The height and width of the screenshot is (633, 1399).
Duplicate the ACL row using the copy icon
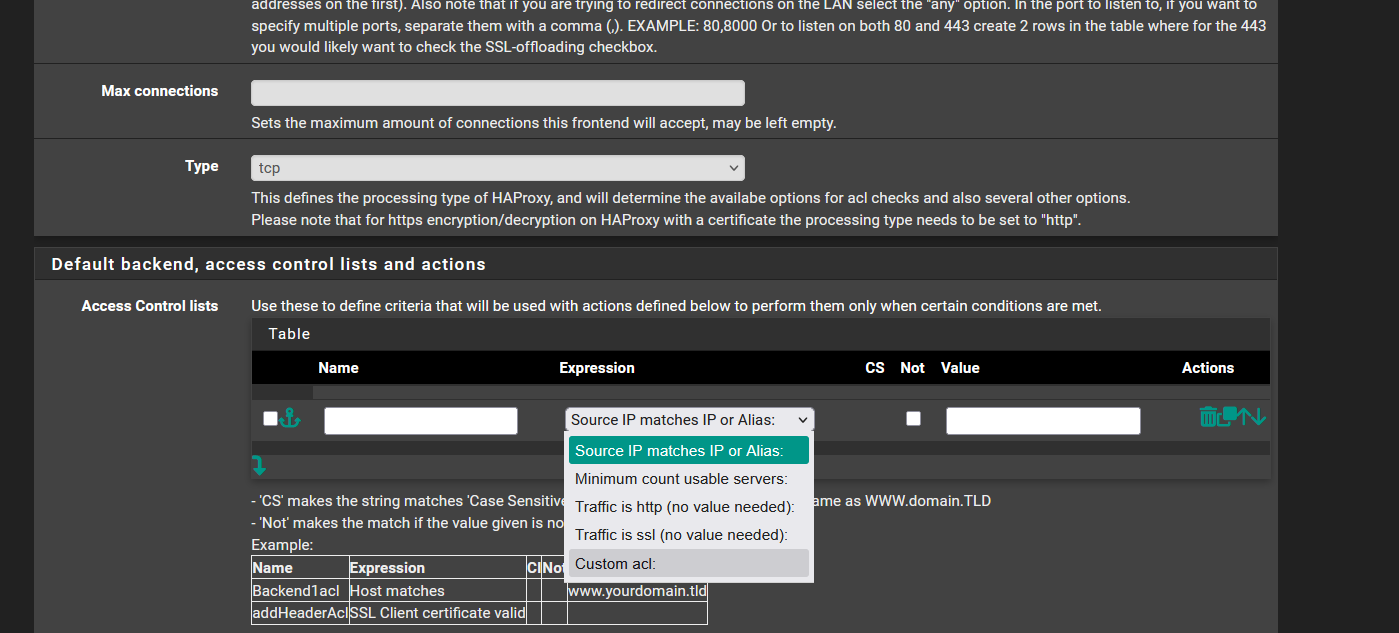pyautogui.click(x=1229, y=415)
